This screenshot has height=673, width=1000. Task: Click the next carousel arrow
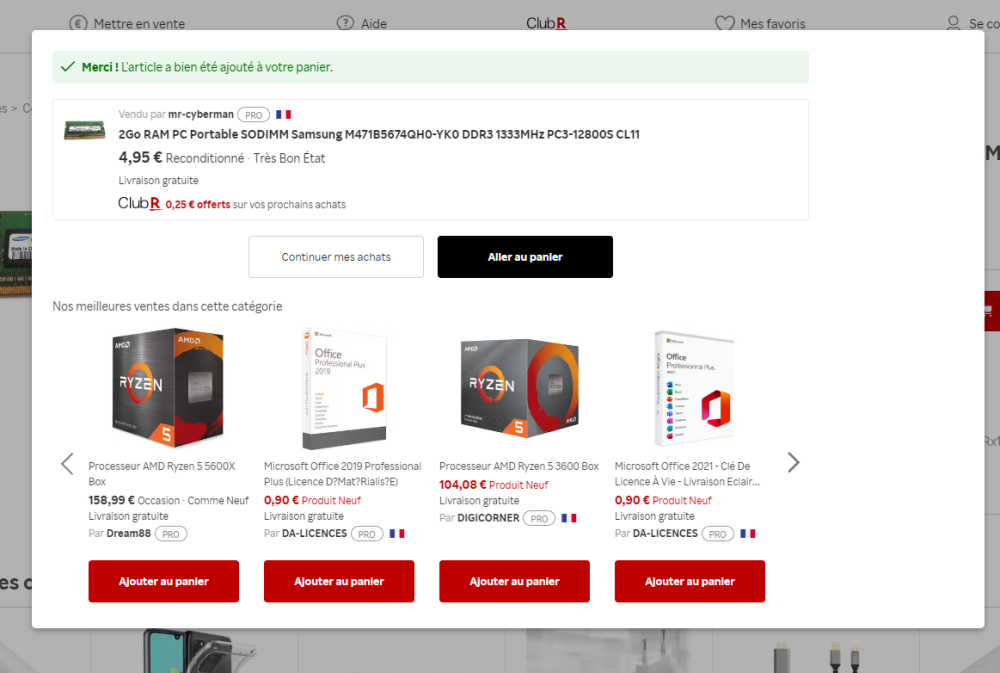tap(793, 462)
